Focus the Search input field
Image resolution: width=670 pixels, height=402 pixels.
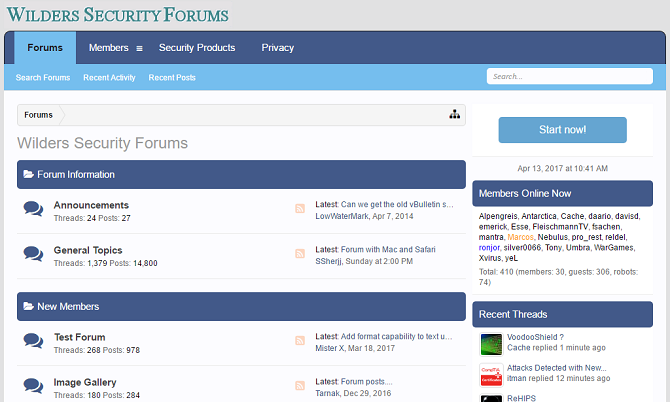coord(570,76)
